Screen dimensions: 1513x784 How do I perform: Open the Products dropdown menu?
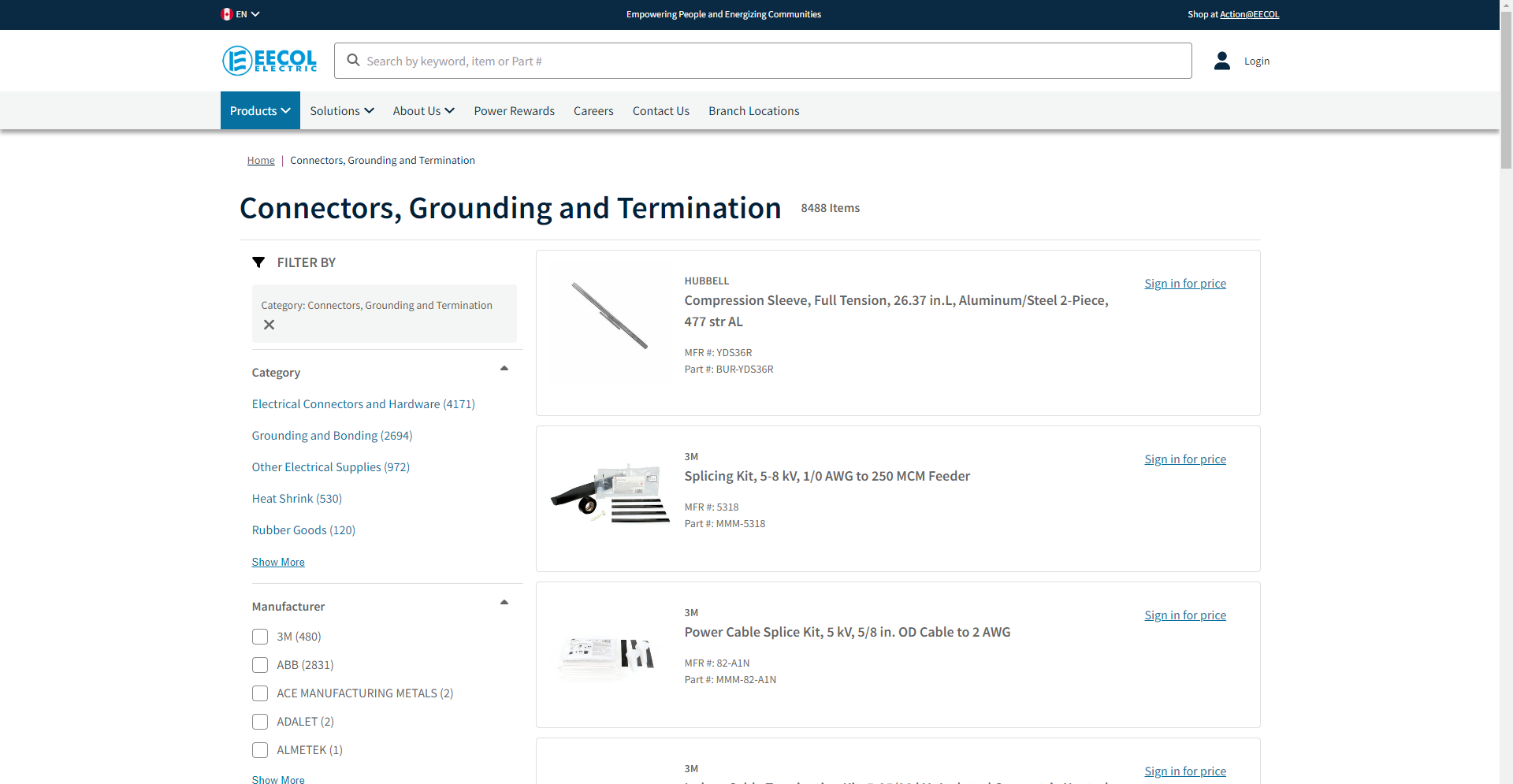point(260,111)
